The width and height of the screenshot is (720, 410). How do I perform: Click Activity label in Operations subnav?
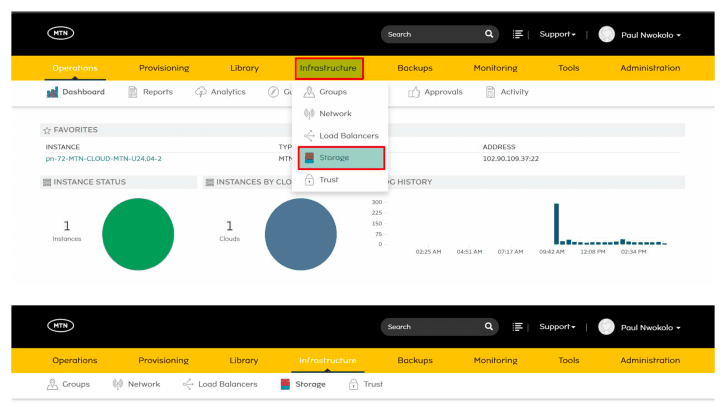515,92
